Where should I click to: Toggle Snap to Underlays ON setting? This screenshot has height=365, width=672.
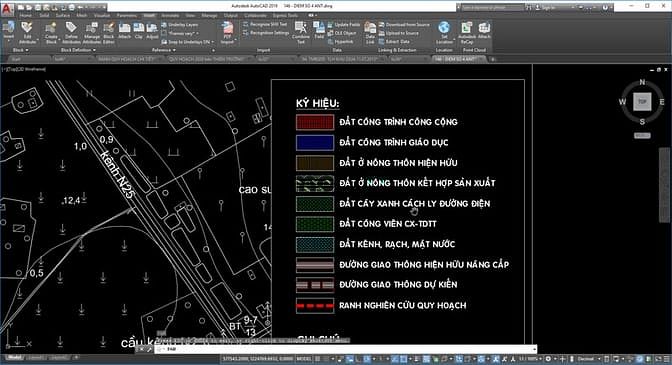tap(186, 42)
